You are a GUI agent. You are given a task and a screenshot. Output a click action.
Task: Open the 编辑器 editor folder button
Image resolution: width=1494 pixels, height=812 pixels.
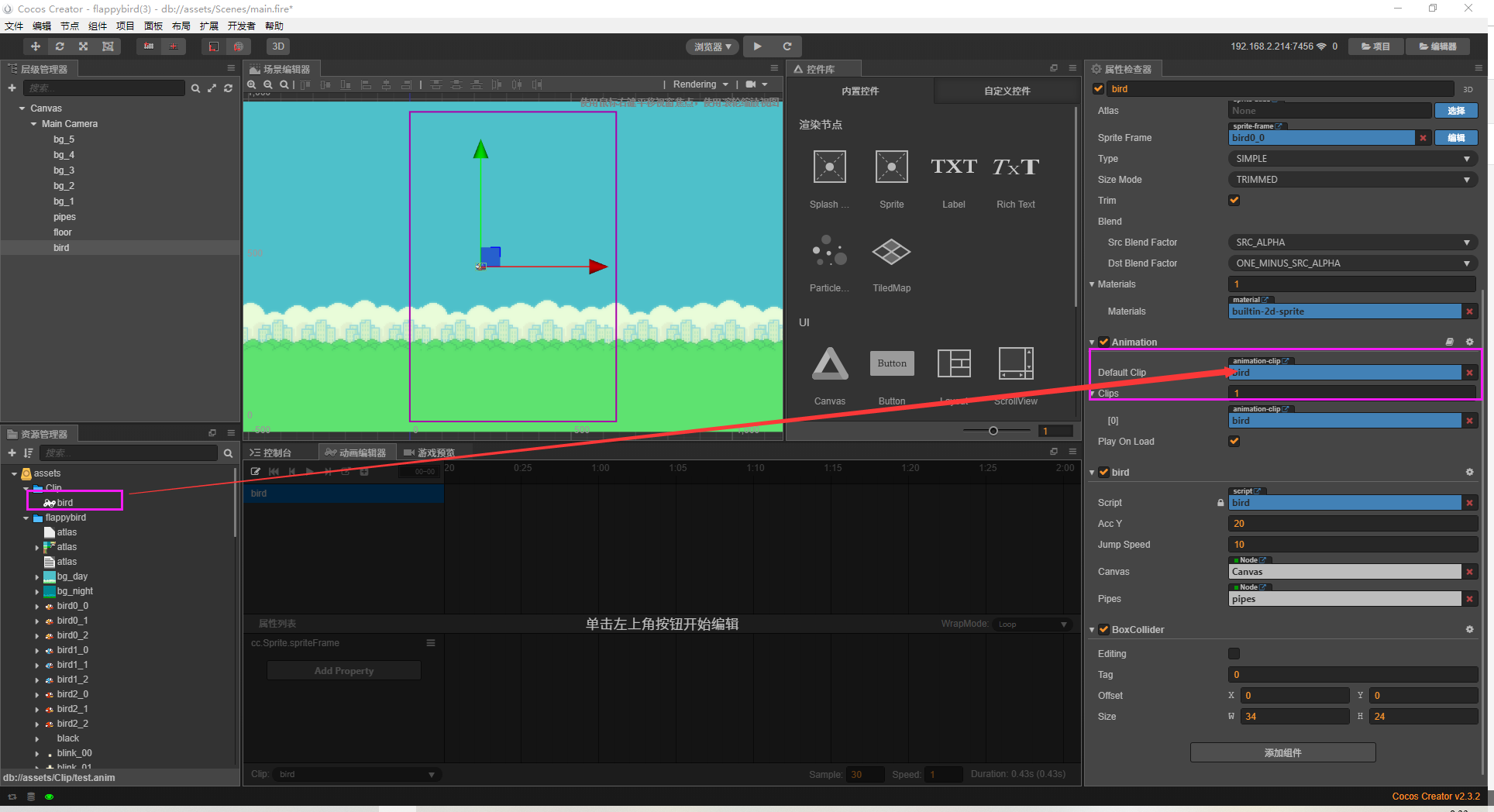point(1437,46)
